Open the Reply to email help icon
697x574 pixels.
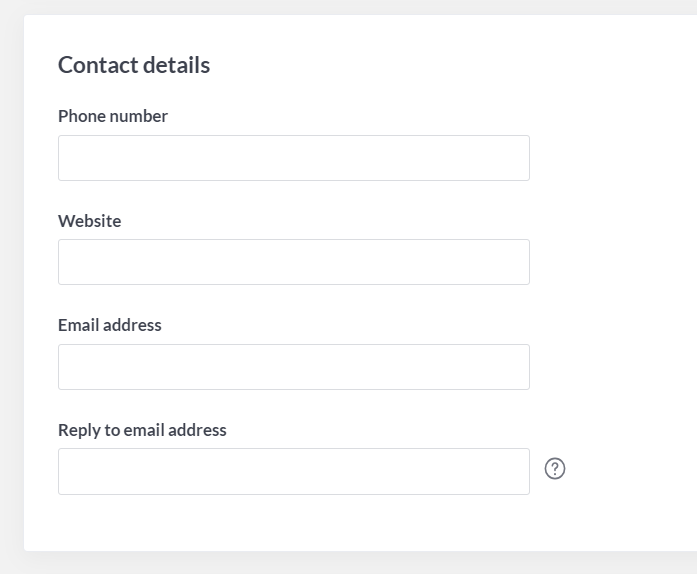[x=555, y=469]
